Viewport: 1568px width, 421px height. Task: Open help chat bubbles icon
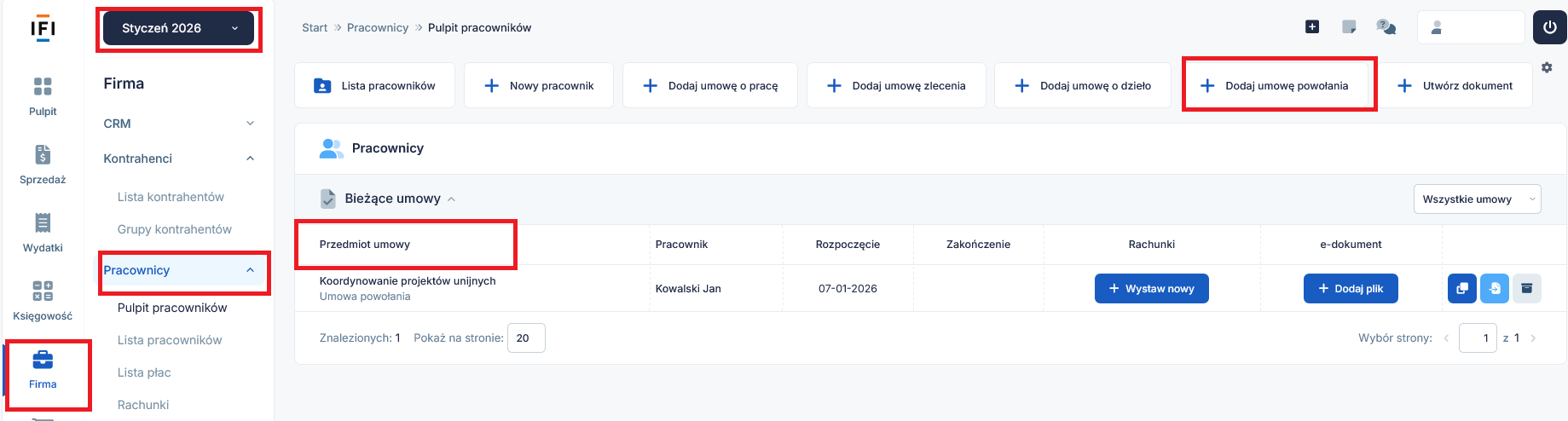tap(1386, 27)
